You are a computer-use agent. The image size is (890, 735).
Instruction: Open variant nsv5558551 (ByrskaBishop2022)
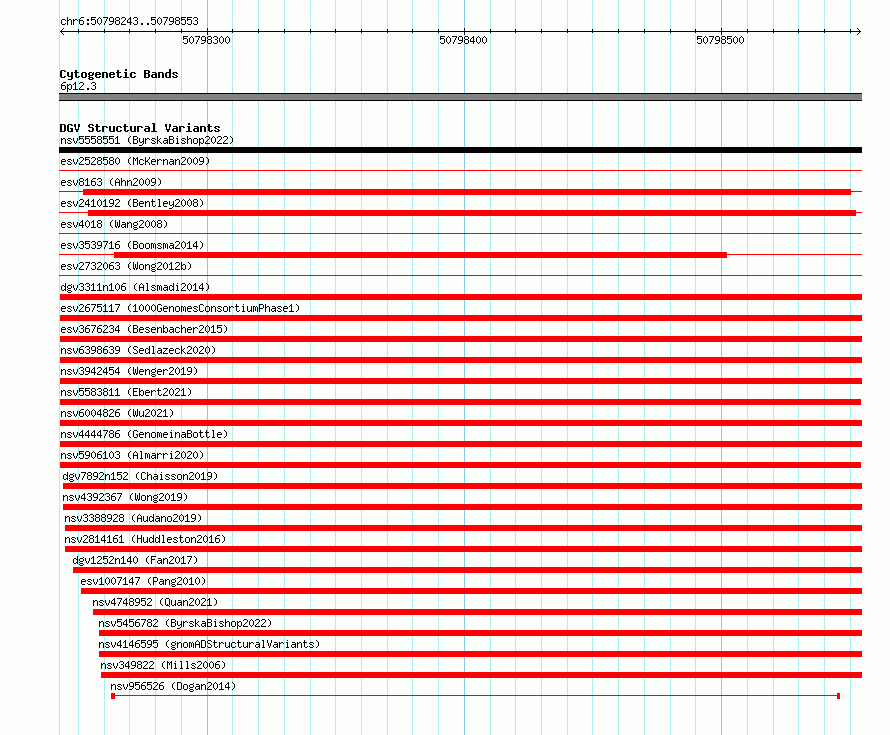tap(147, 140)
